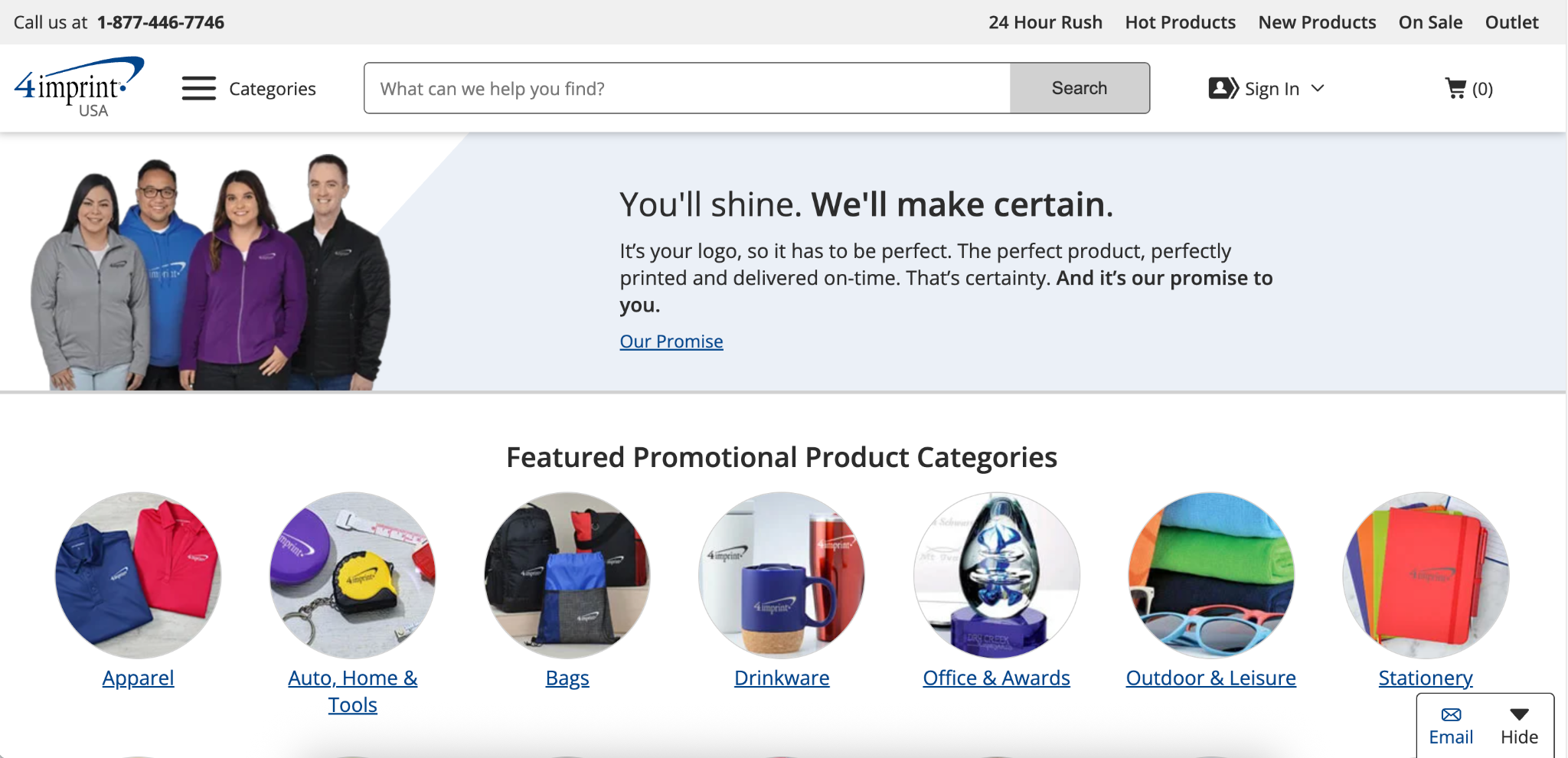
Task: Click the 4imprint USA logo
Action: click(x=79, y=87)
